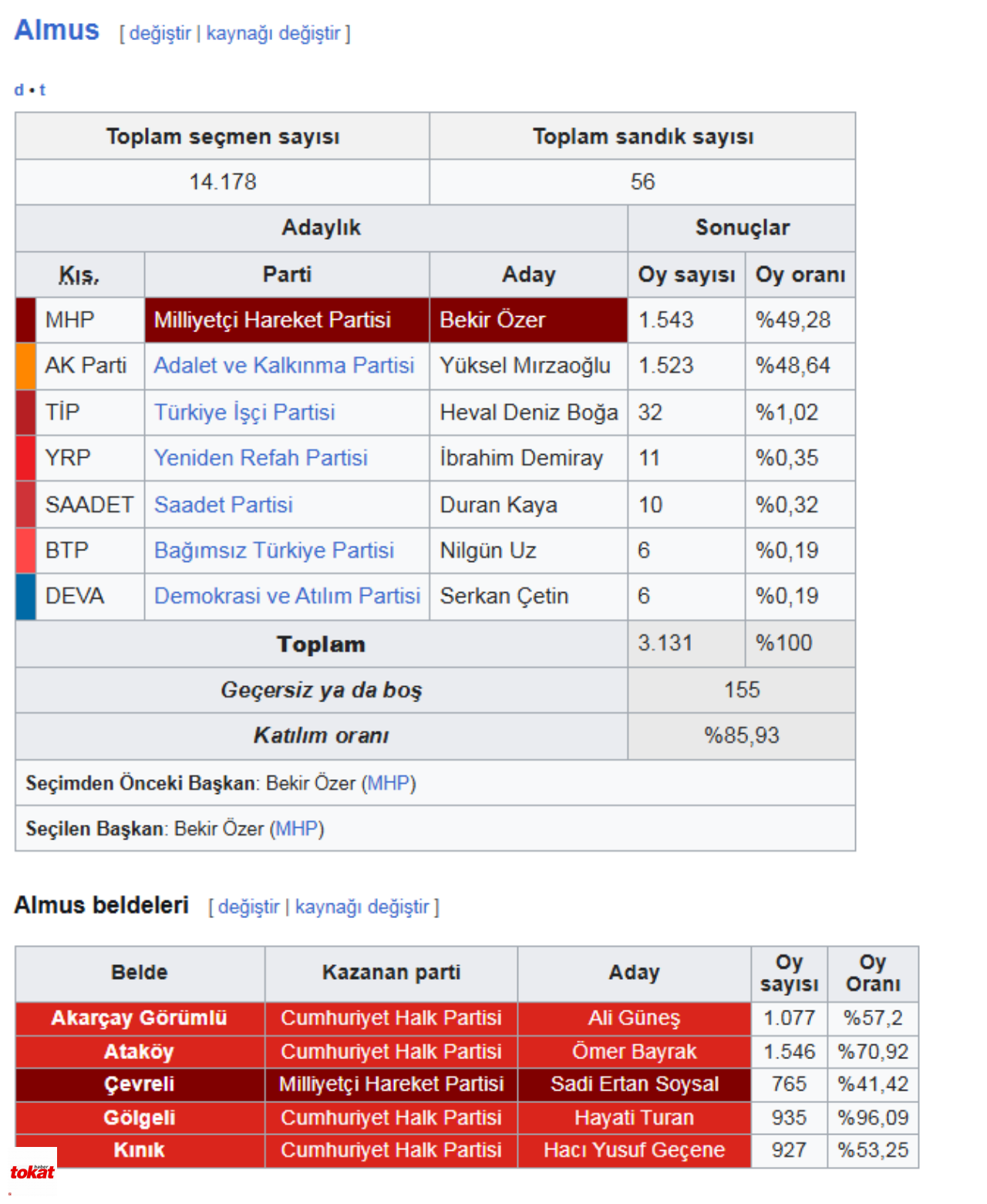Open Türkiye İşçi Partisi link

244,412
